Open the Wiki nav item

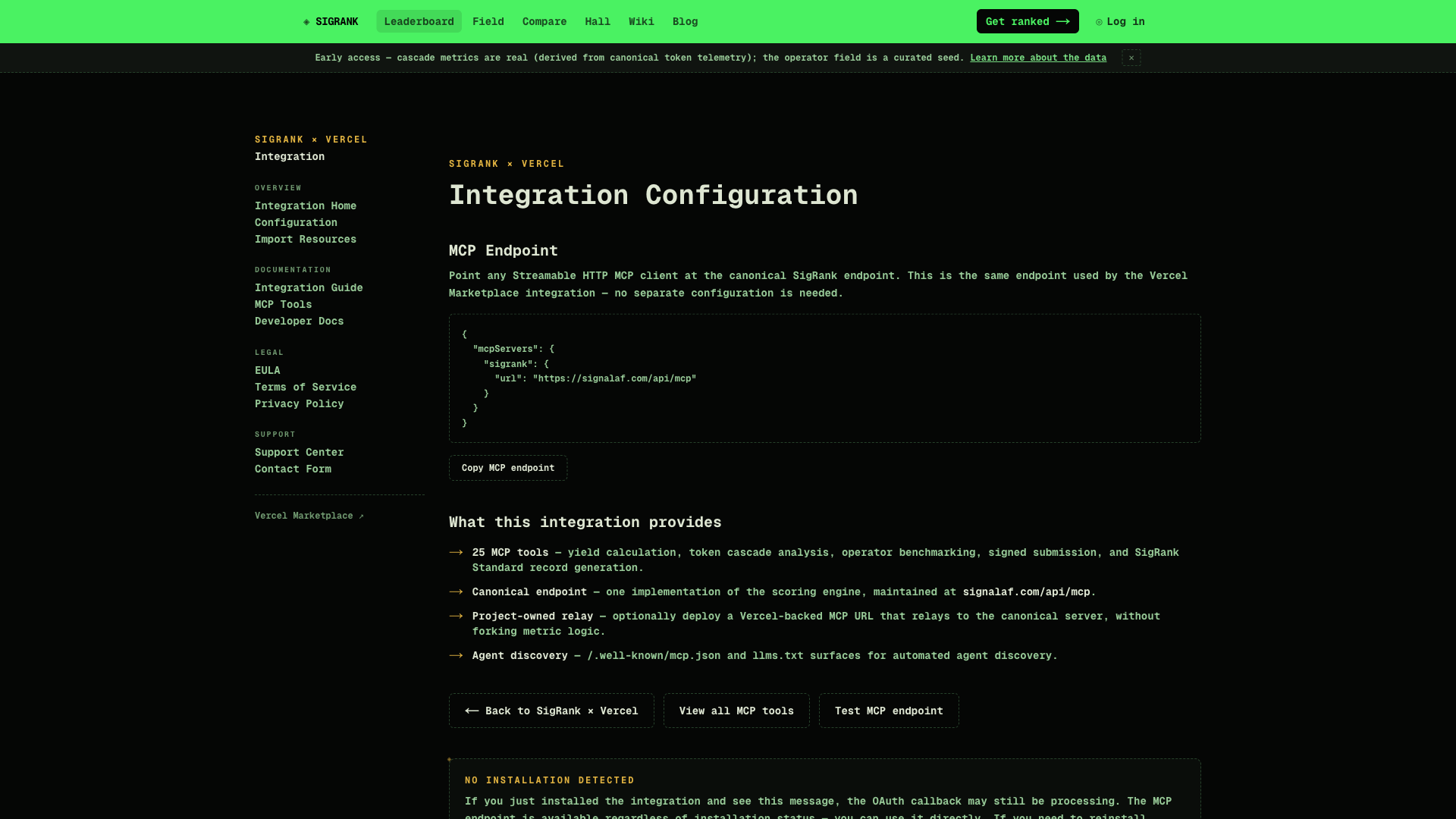[641, 21]
